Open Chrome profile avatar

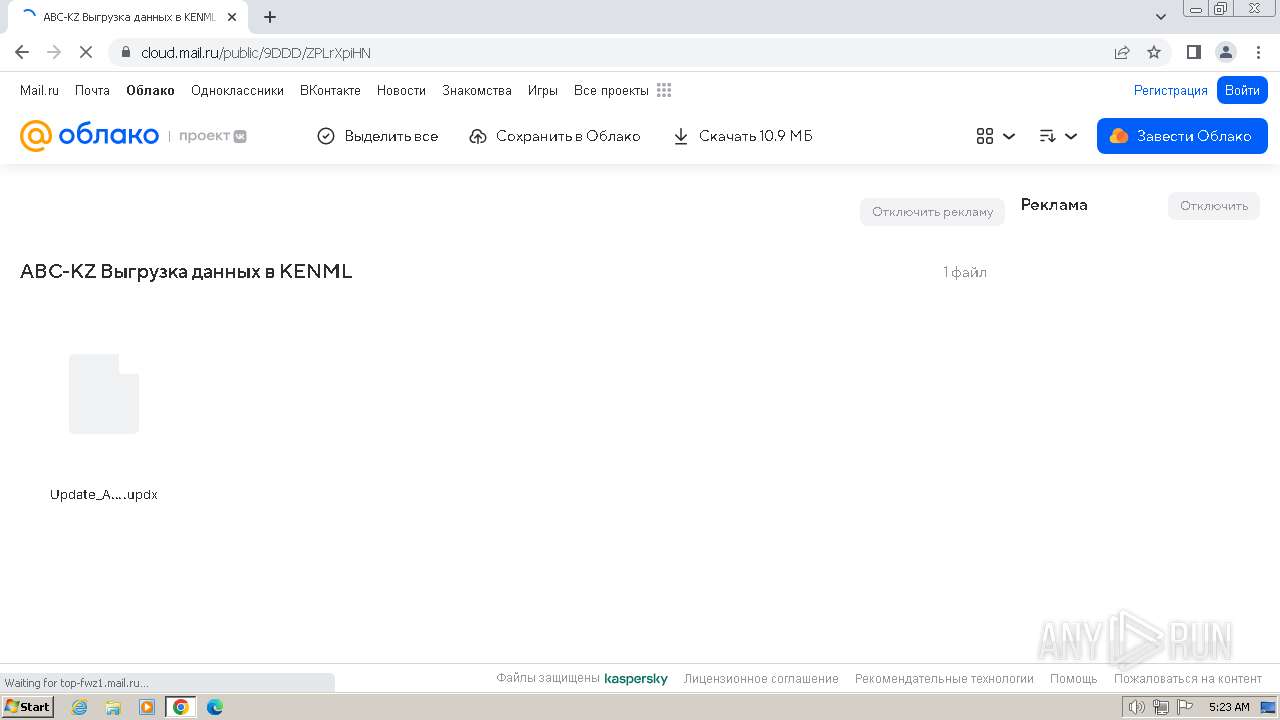point(1225,52)
